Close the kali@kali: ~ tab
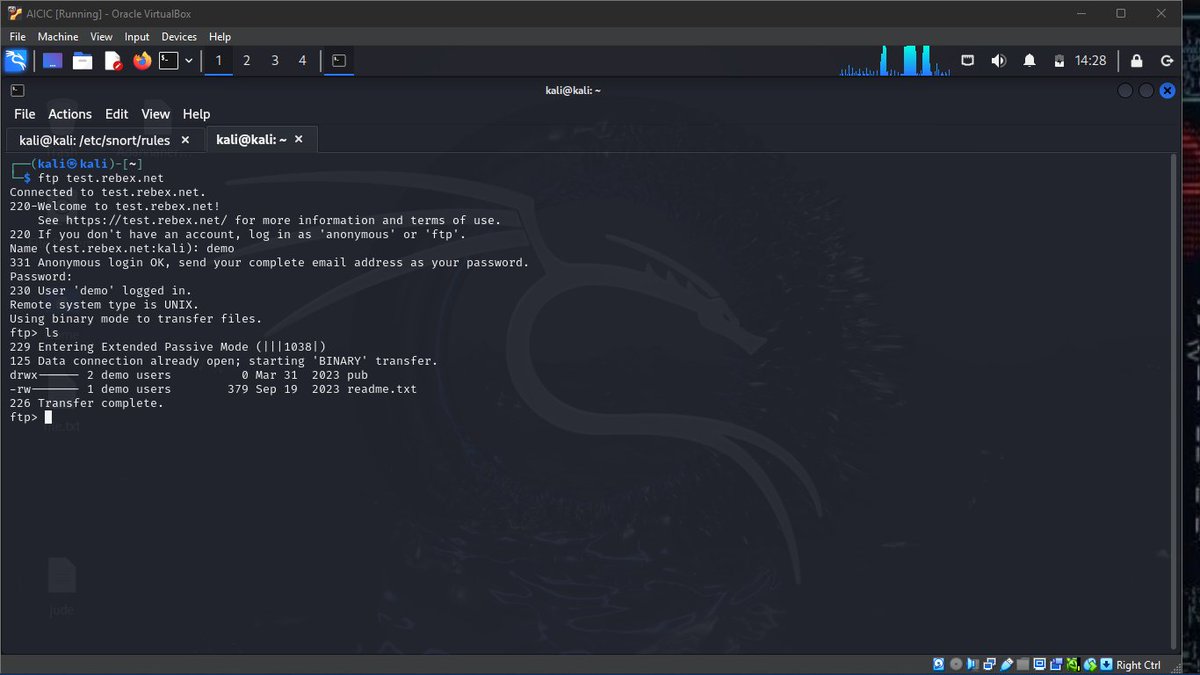The image size is (1200, 675). (x=299, y=140)
